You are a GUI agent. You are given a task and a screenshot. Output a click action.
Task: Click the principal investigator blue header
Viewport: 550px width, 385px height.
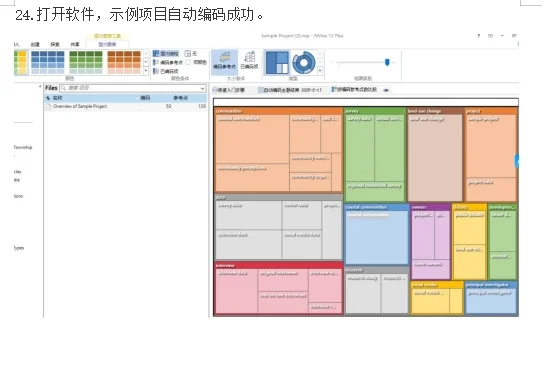pos(491,285)
